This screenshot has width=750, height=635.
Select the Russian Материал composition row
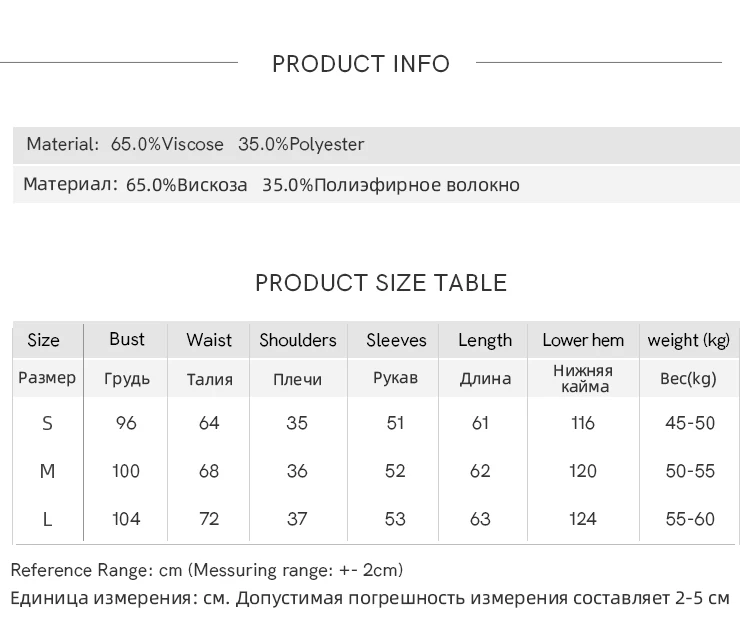pos(271,185)
